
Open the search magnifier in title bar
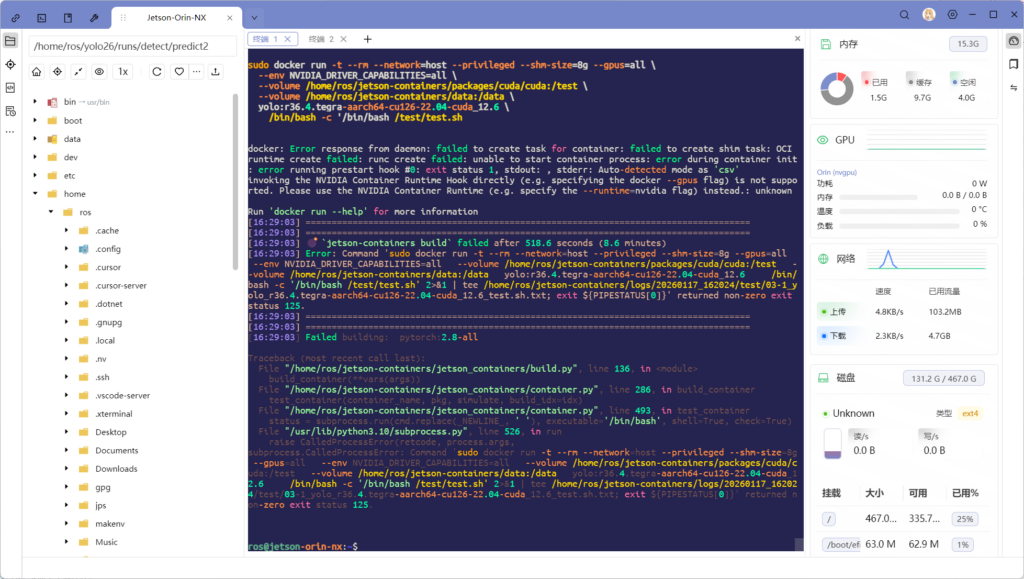[904, 15]
